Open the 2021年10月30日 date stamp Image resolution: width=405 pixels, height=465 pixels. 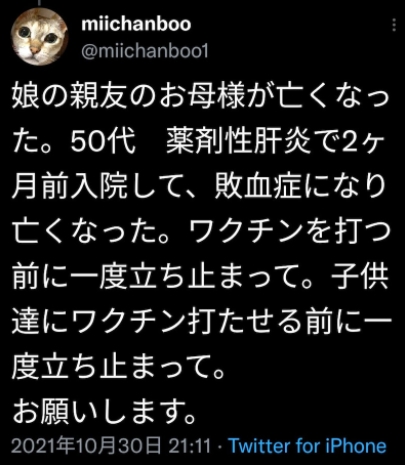[x=87, y=446]
